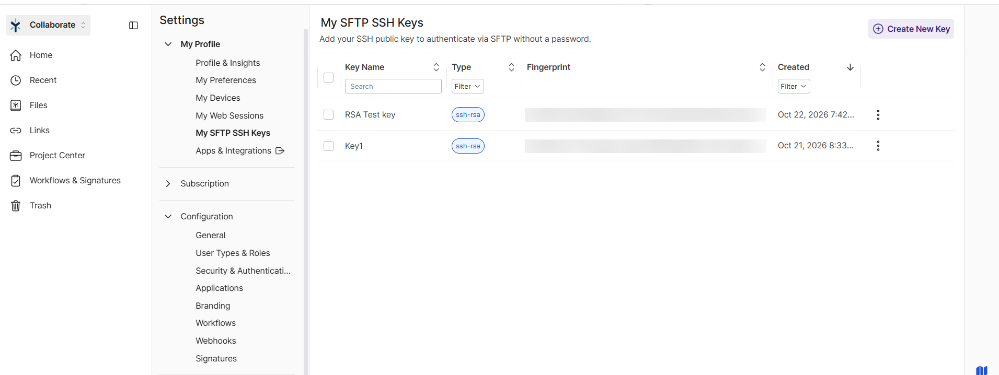Click the Collaborate logo icon
The image size is (999, 375).
click(16, 25)
